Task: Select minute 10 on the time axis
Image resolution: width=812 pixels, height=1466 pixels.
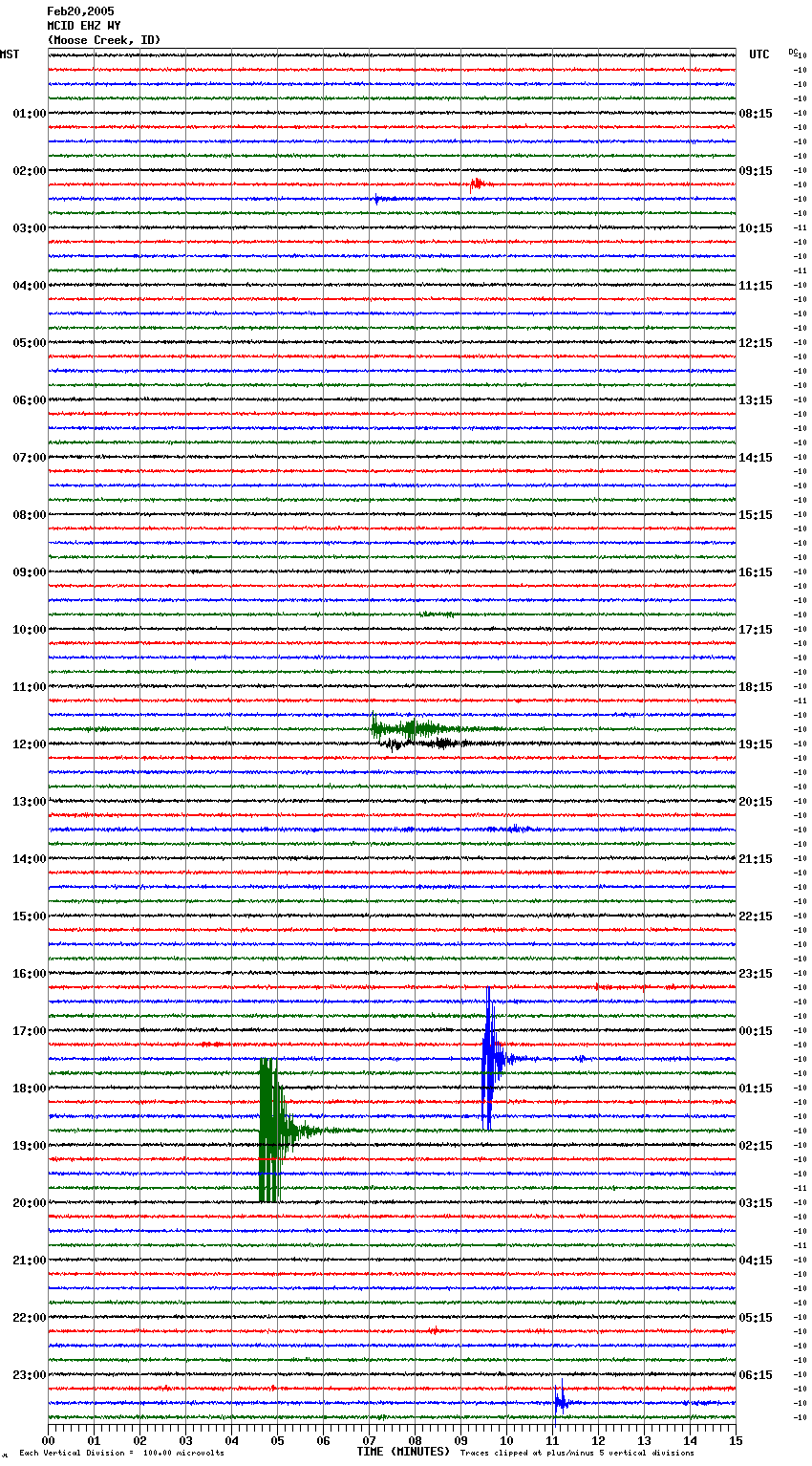Action: [507, 1440]
